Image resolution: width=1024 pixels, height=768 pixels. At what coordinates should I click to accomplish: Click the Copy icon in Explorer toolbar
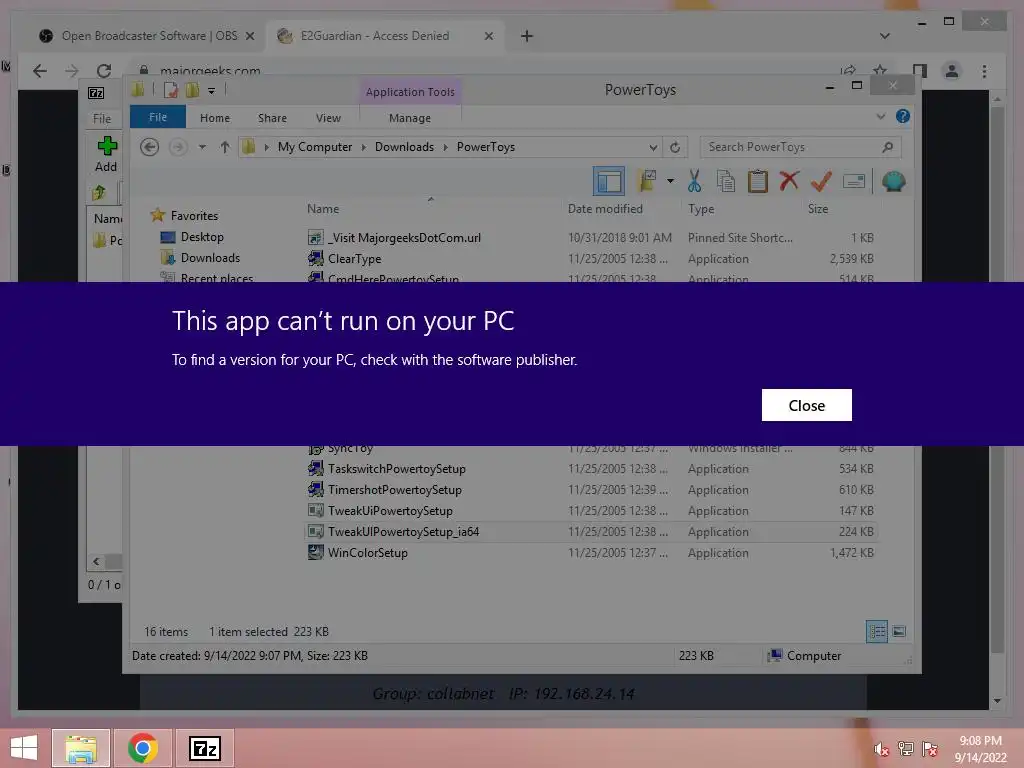(x=726, y=181)
